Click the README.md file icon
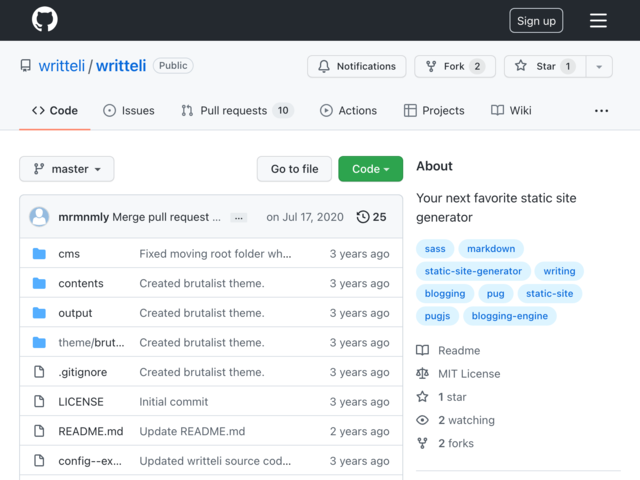Image resolution: width=640 pixels, height=480 pixels. [39, 431]
